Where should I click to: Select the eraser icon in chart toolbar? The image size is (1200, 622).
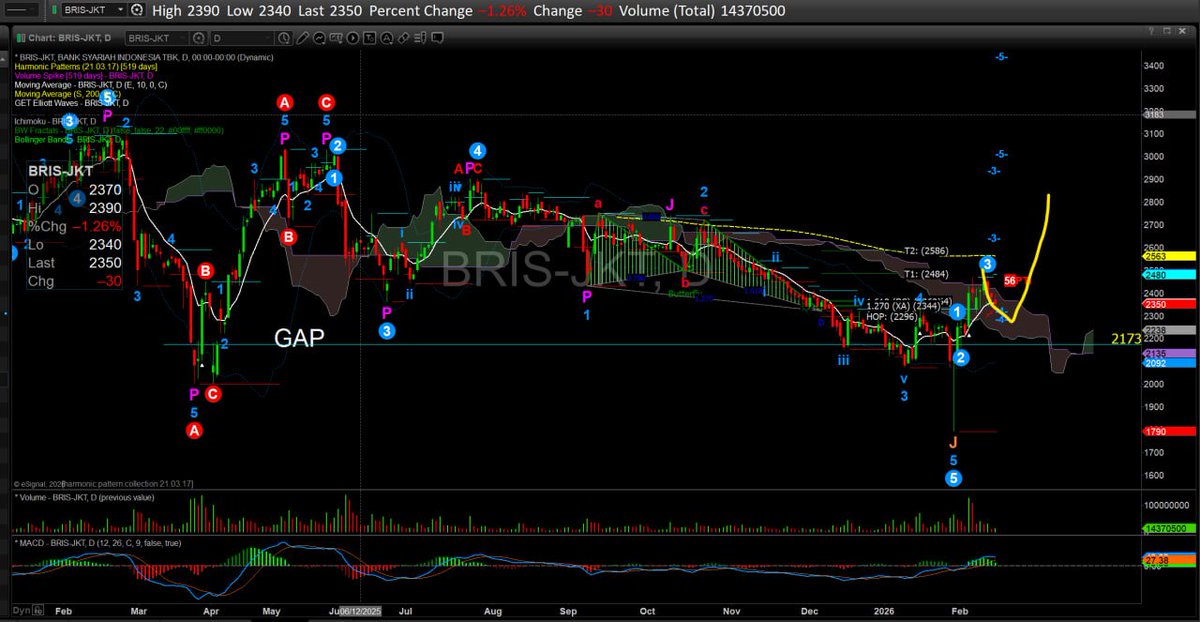tap(403, 37)
